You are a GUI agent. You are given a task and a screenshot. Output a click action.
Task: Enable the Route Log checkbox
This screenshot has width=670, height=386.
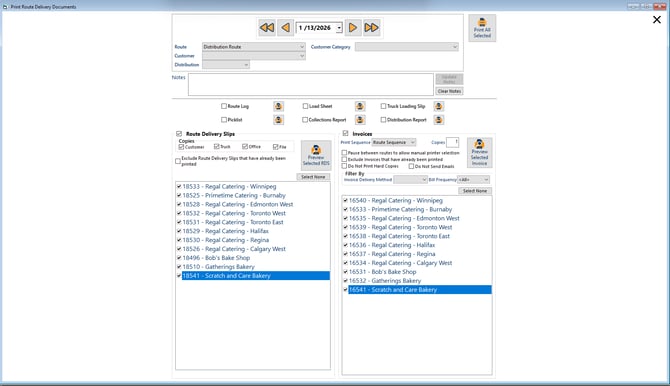[x=224, y=106]
